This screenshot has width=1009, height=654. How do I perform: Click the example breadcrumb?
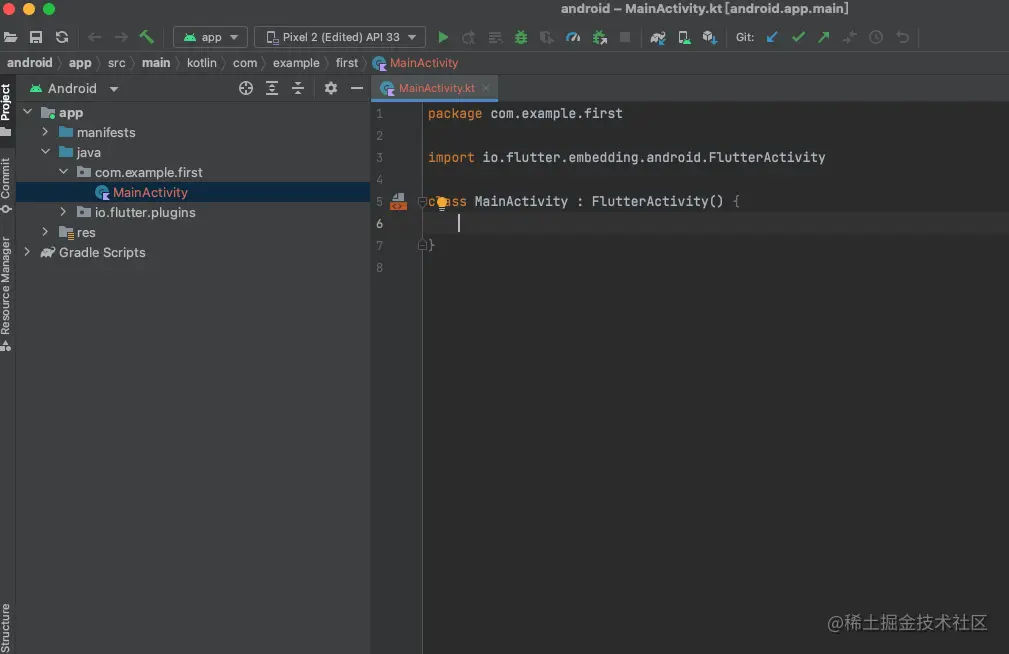[296, 62]
